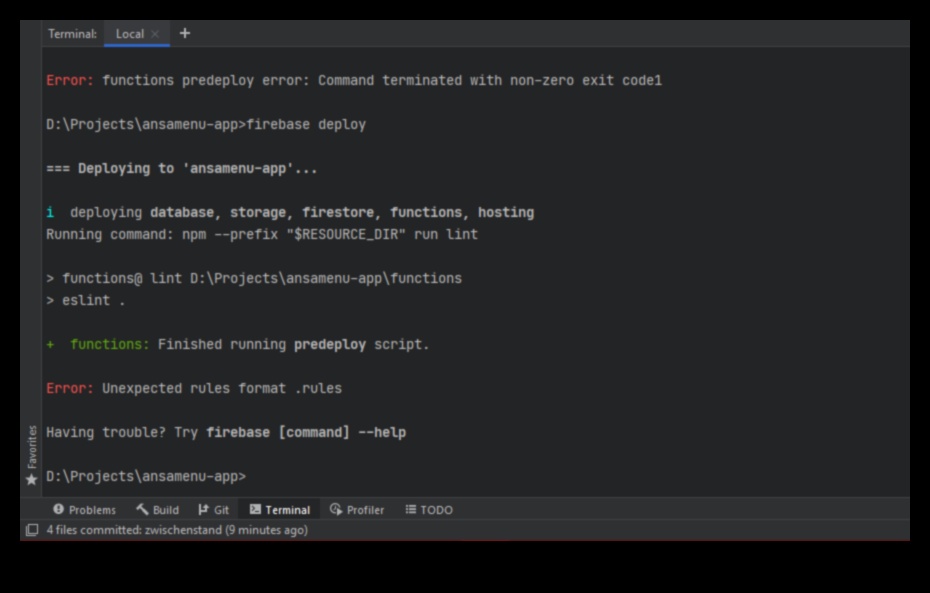The height and width of the screenshot is (593, 930).
Task: Click the 'firebase [command] --help' hint
Action: [305, 432]
